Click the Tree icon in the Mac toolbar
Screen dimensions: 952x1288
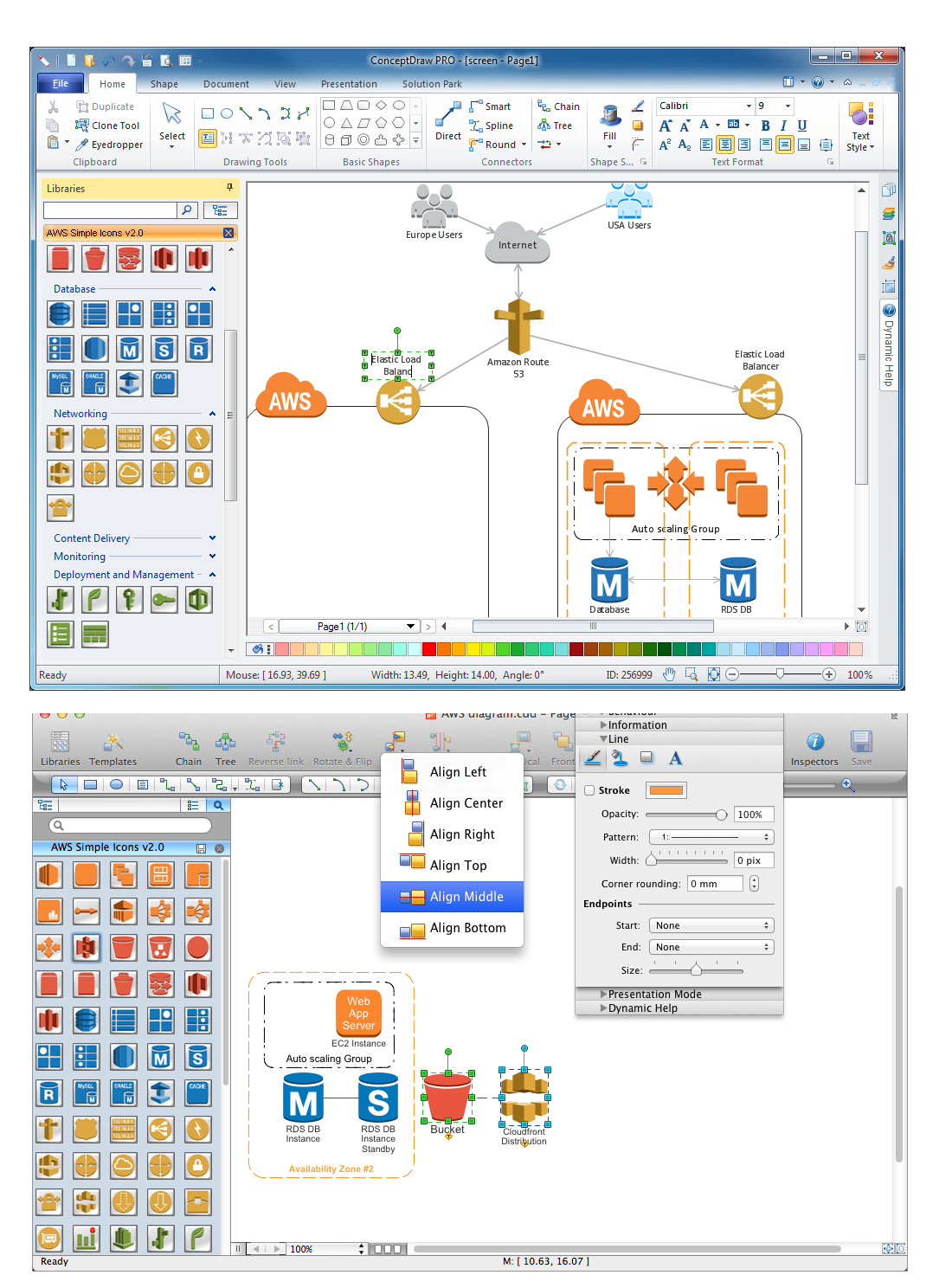pyautogui.click(x=226, y=748)
